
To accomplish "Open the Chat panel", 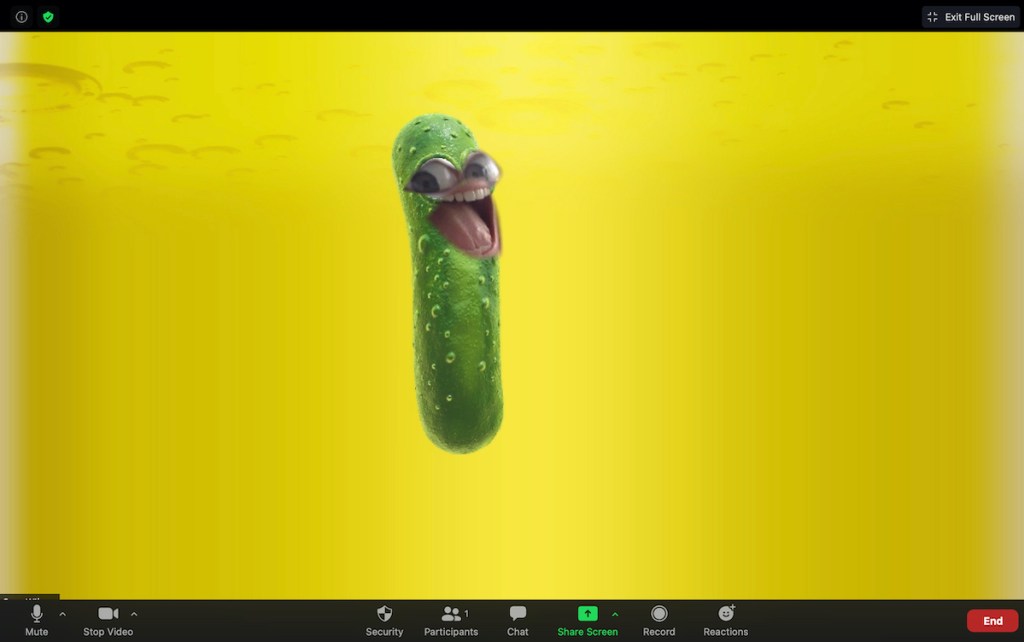I will pyautogui.click(x=517, y=613).
